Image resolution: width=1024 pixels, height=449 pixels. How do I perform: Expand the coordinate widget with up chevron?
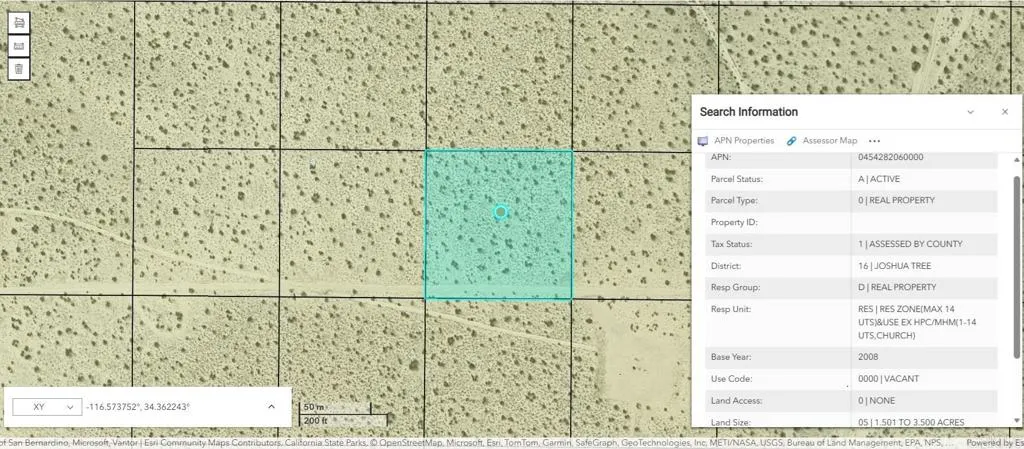click(271, 407)
